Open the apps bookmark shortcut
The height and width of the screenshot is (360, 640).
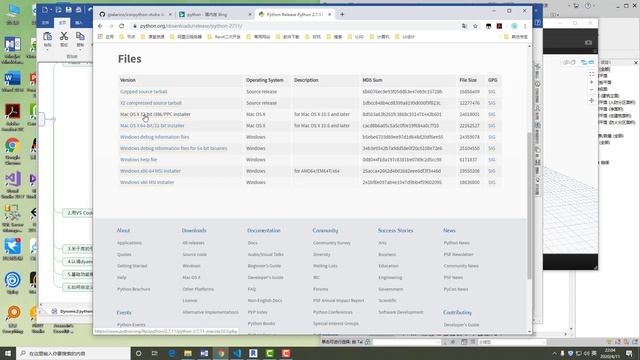coord(106,37)
